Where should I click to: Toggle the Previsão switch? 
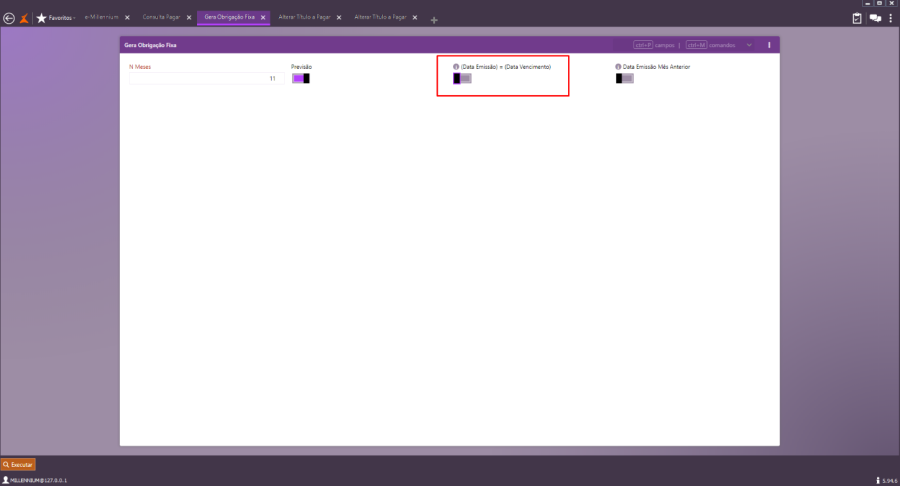pos(301,79)
